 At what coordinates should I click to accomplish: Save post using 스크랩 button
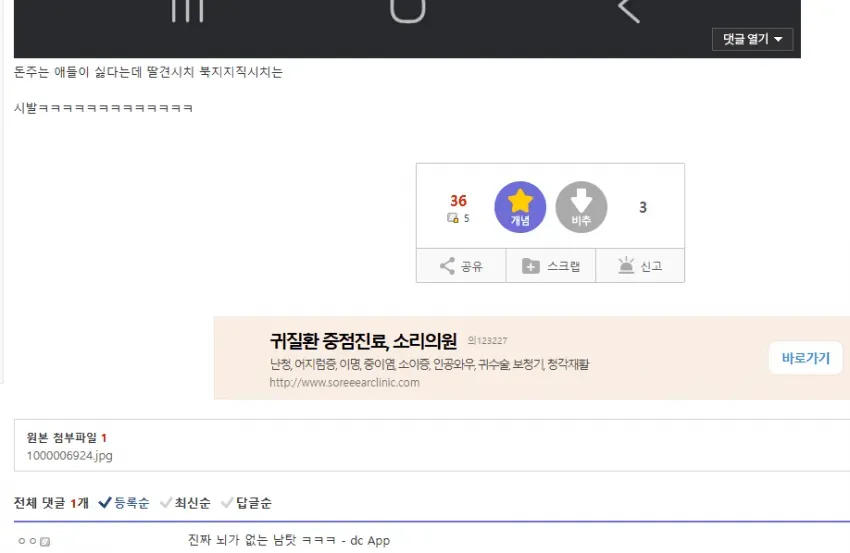(551, 266)
